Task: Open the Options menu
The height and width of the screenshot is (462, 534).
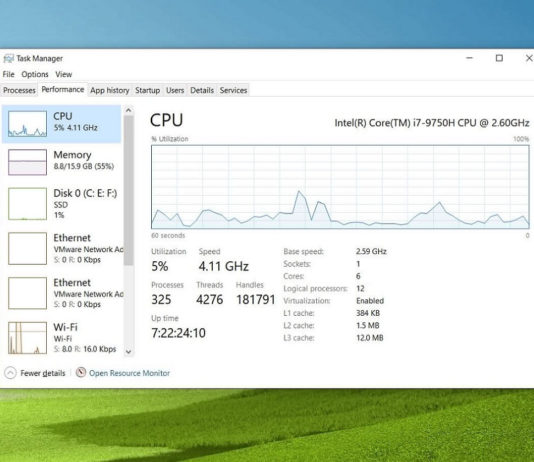Action: [x=35, y=74]
